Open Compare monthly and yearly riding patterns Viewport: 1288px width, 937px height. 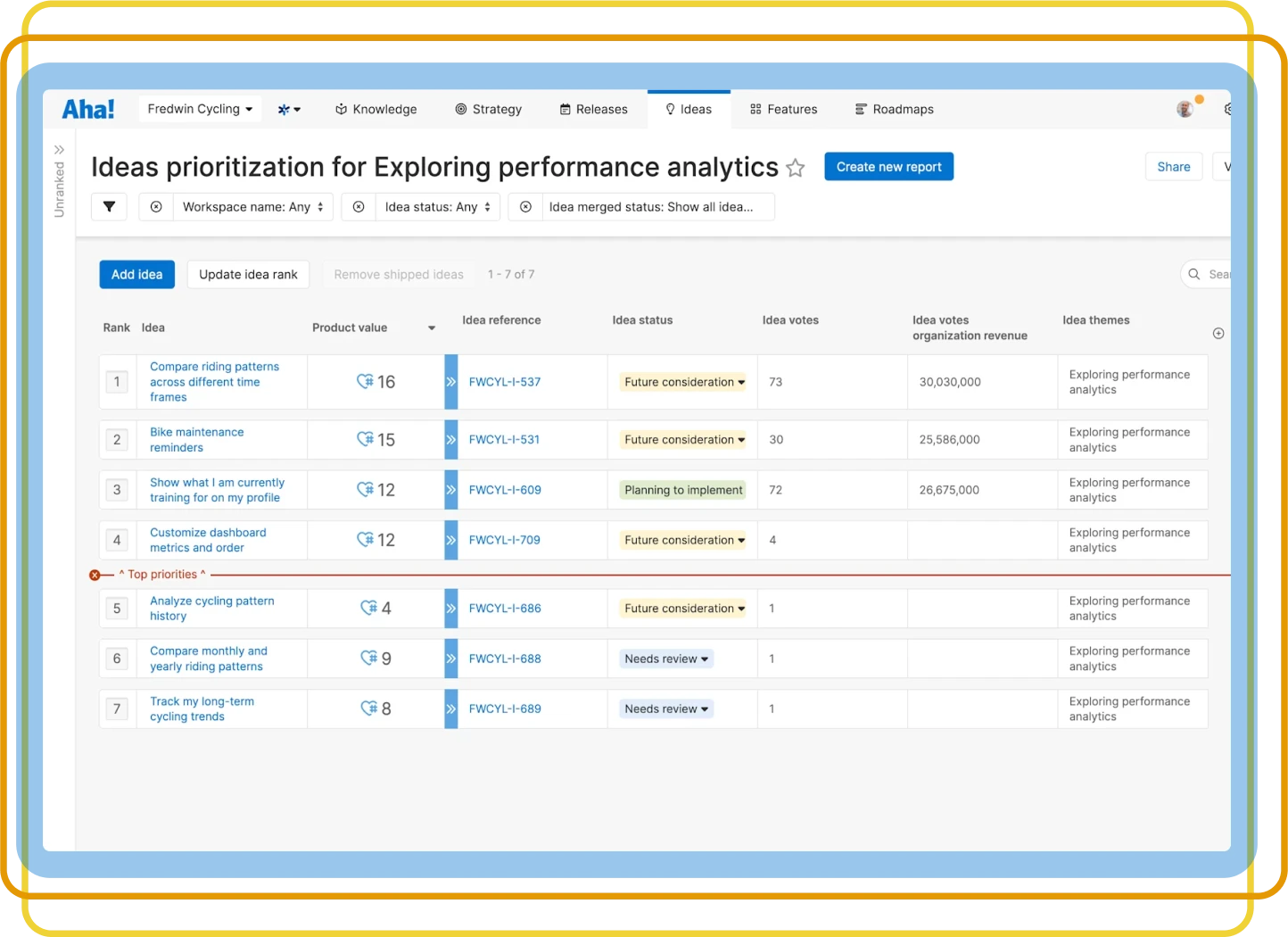click(x=209, y=659)
